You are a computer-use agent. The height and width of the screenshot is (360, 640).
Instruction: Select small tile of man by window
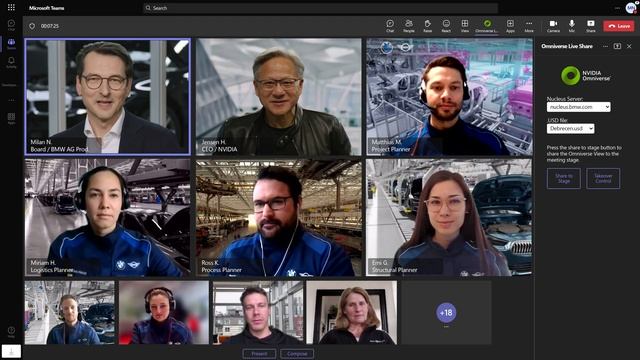[x=258, y=312]
